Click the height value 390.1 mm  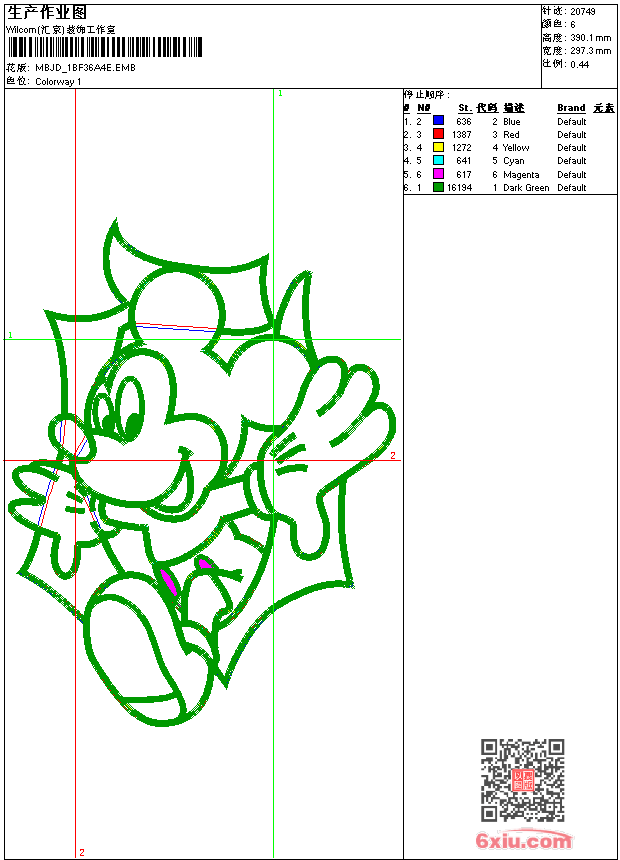[x=590, y=38]
